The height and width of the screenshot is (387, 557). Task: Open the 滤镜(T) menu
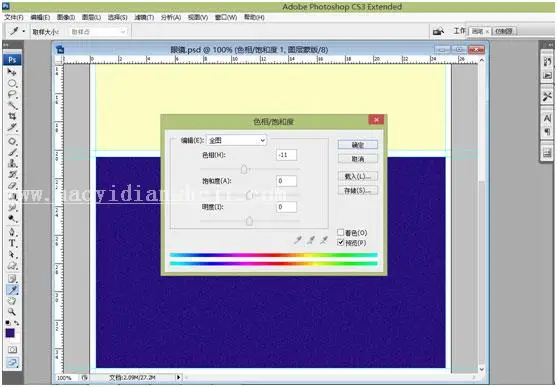144,17
